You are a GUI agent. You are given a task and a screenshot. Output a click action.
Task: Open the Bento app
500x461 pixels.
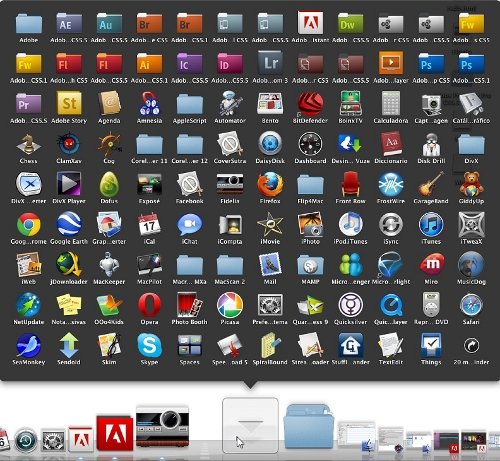pyautogui.click(x=270, y=103)
